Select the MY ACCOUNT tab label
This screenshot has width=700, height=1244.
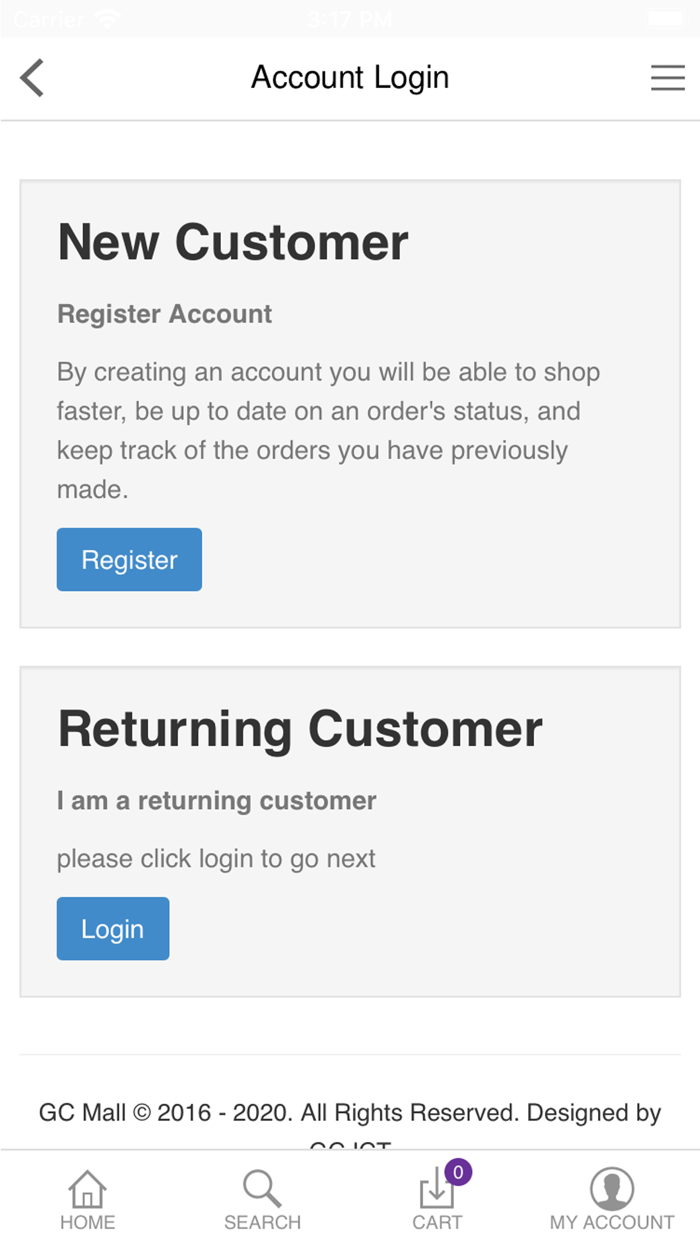click(x=612, y=1222)
